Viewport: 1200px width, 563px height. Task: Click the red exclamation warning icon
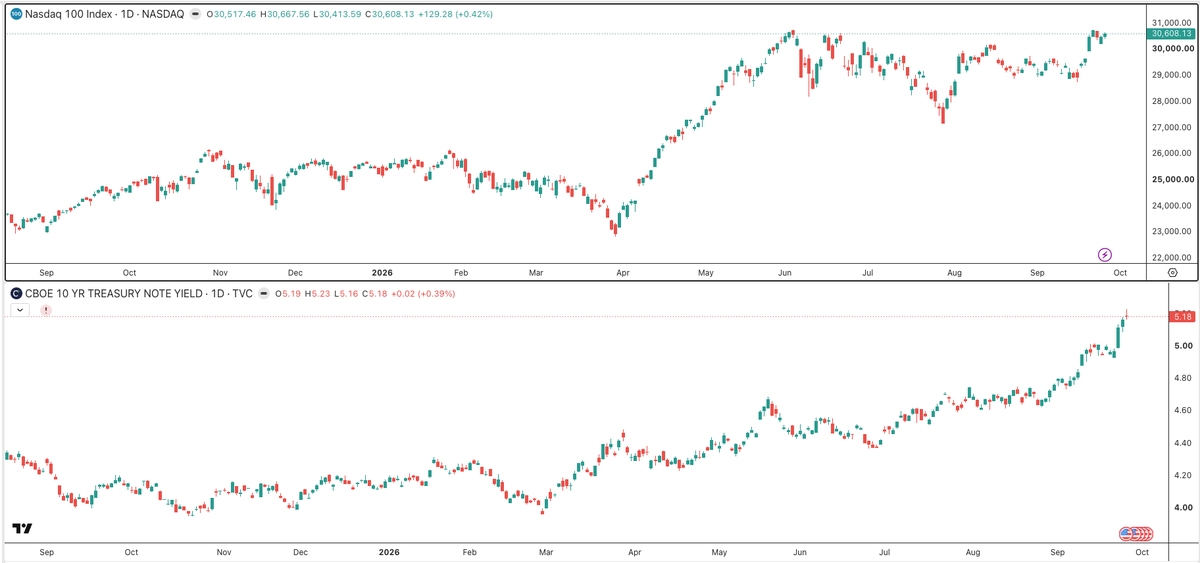coord(46,311)
